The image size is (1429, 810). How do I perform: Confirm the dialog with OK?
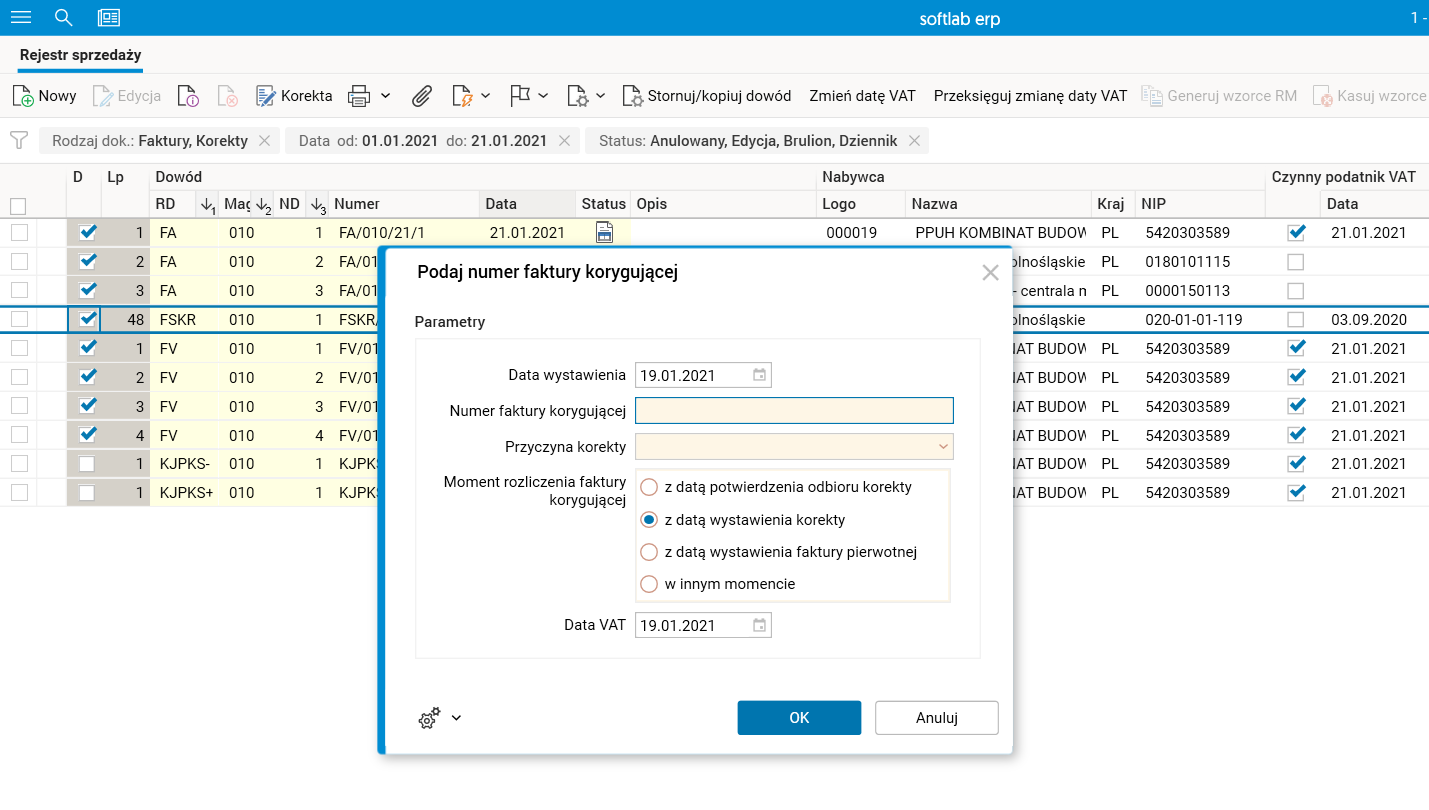pos(799,718)
